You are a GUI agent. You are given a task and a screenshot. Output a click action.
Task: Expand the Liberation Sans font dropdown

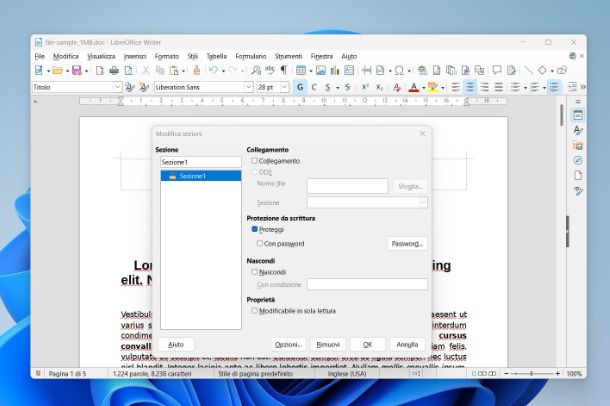[248, 87]
